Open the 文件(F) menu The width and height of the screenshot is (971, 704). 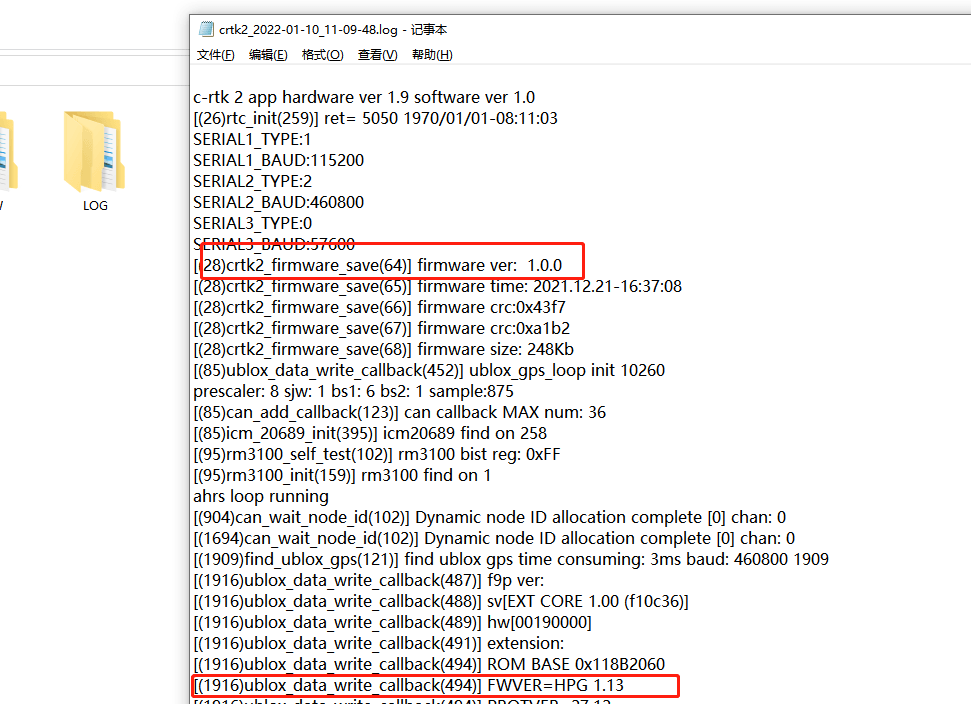[215, 55]
